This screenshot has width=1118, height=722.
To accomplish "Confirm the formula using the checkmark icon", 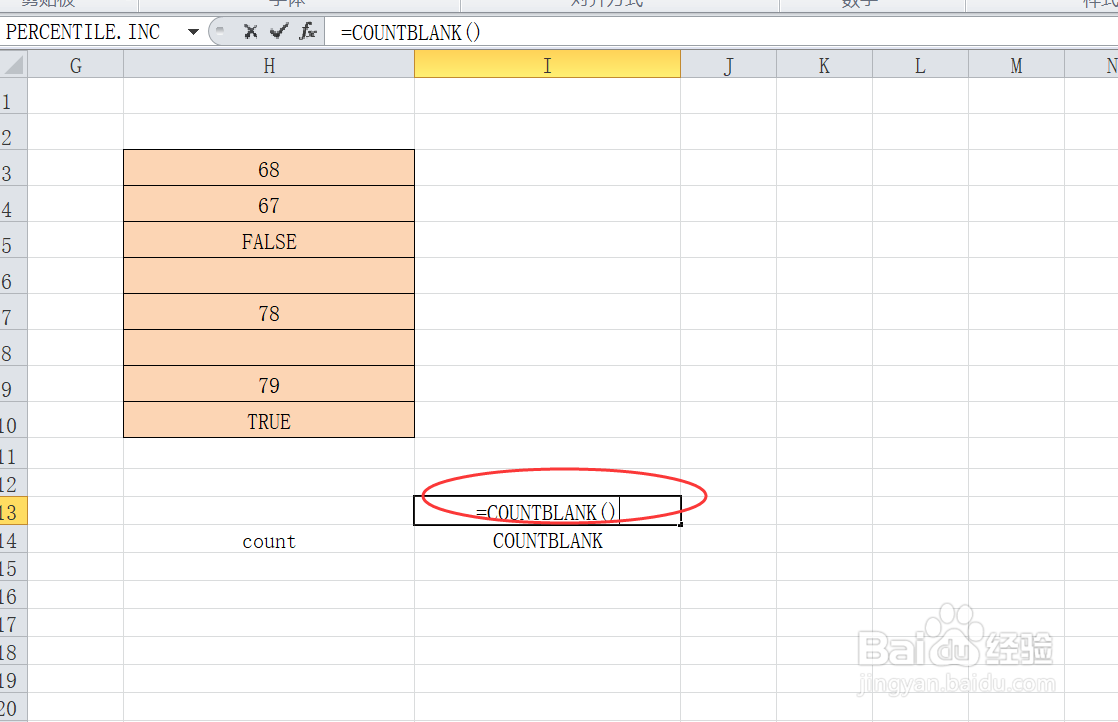I will pyautogui.click(x=278, y=31).
